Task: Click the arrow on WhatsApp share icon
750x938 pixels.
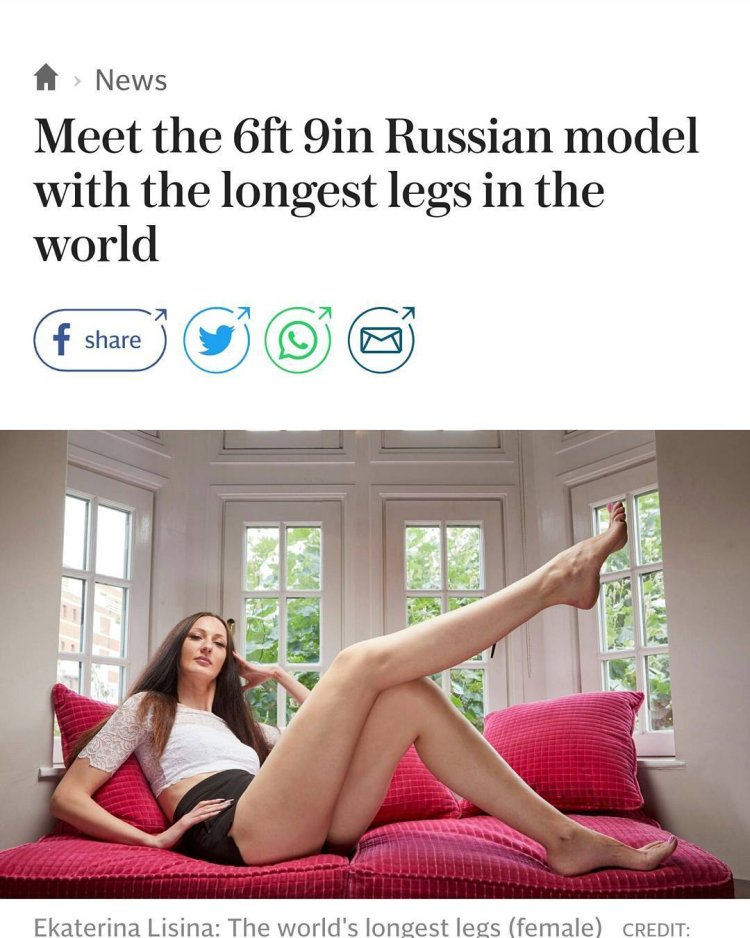Action: pos(324,313)
